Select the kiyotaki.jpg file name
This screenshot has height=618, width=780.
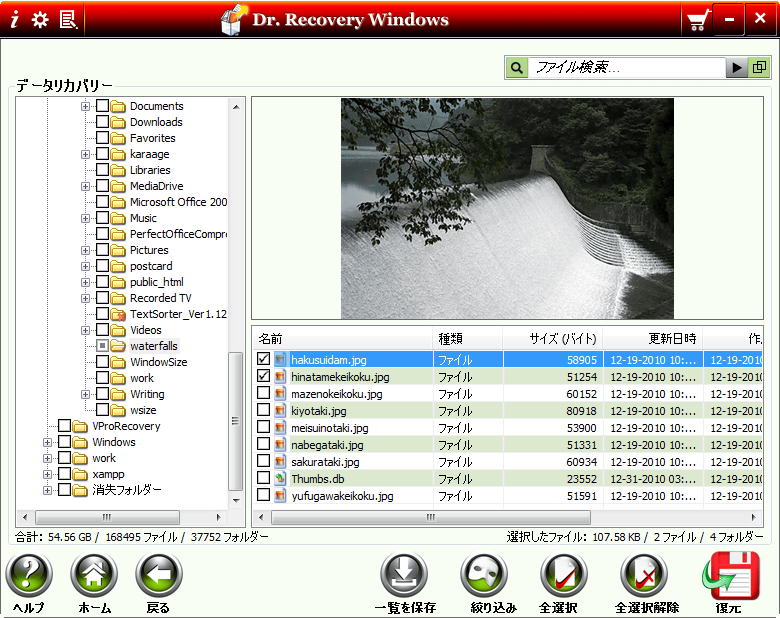tap(319, 411)
